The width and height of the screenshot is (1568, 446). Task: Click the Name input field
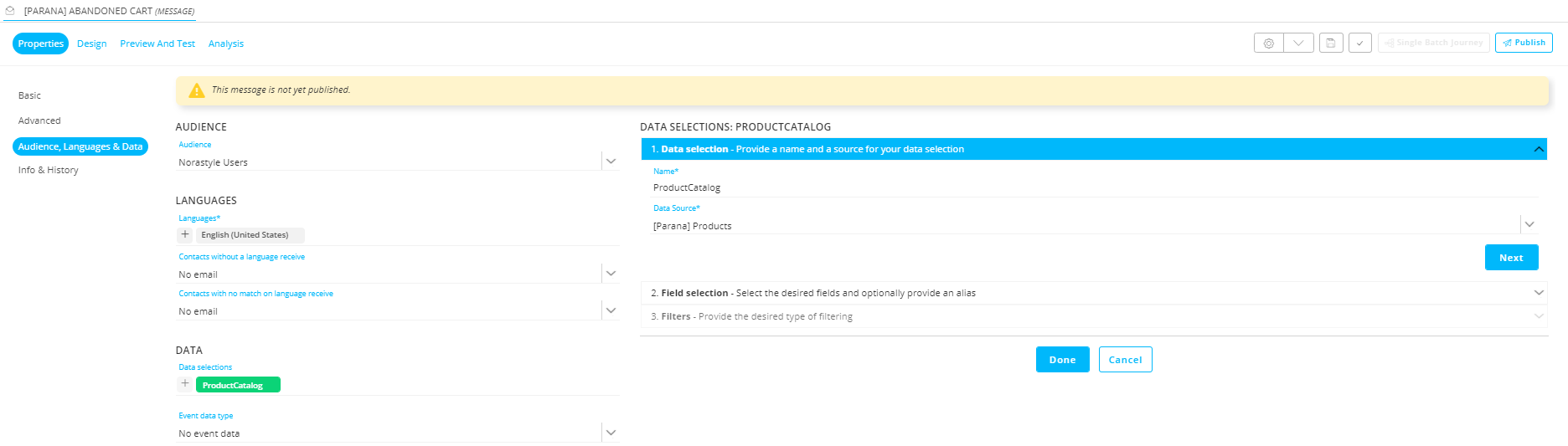pos(1089,187)
